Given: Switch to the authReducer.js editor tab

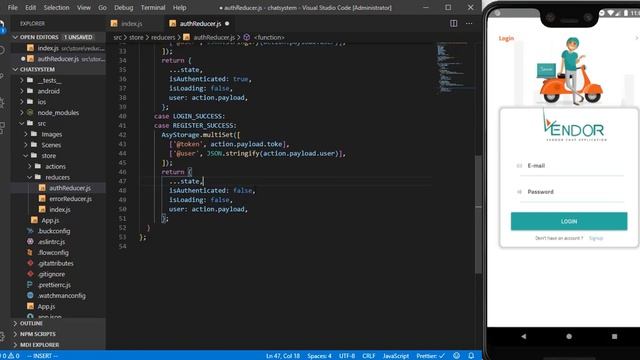Looking at the screenshot, I should pos(199,24).
